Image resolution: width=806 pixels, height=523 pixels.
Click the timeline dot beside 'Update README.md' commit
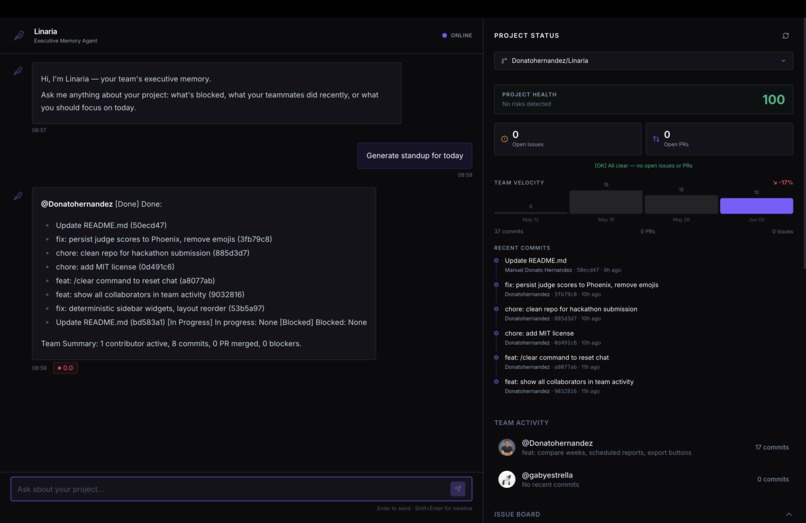click(x=496, y=261)
